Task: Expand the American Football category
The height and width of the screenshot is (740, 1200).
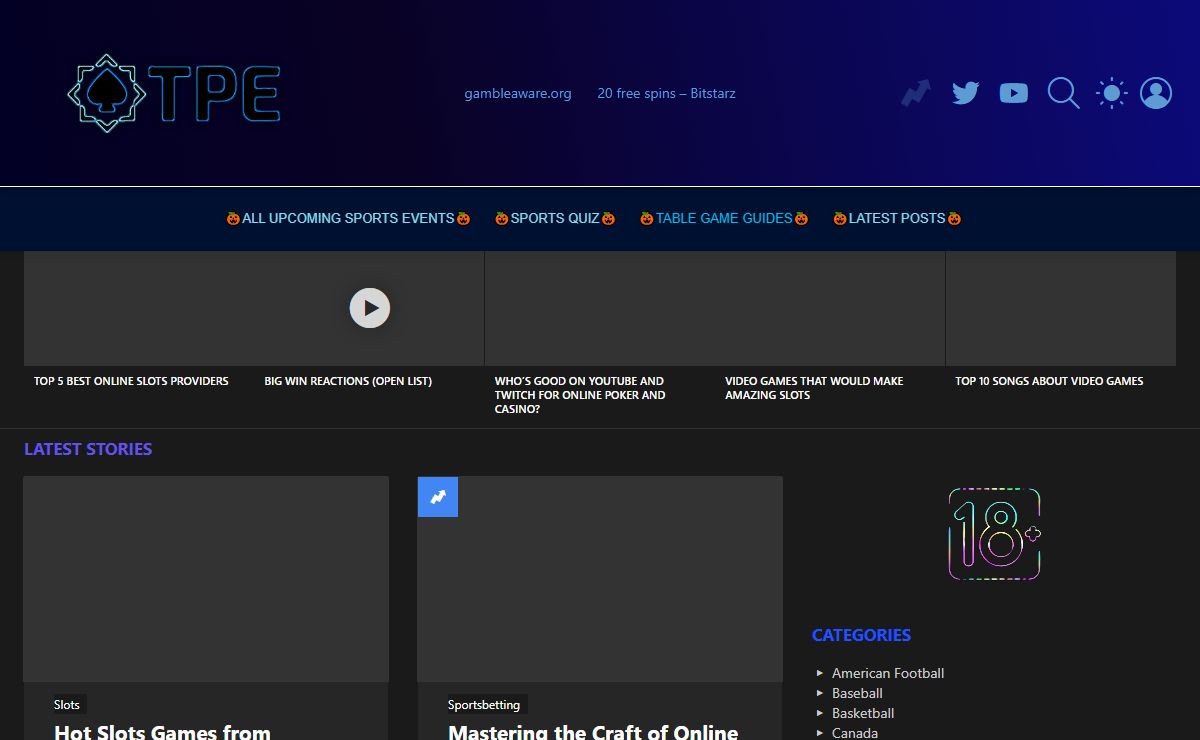Action: click(887, 673)
